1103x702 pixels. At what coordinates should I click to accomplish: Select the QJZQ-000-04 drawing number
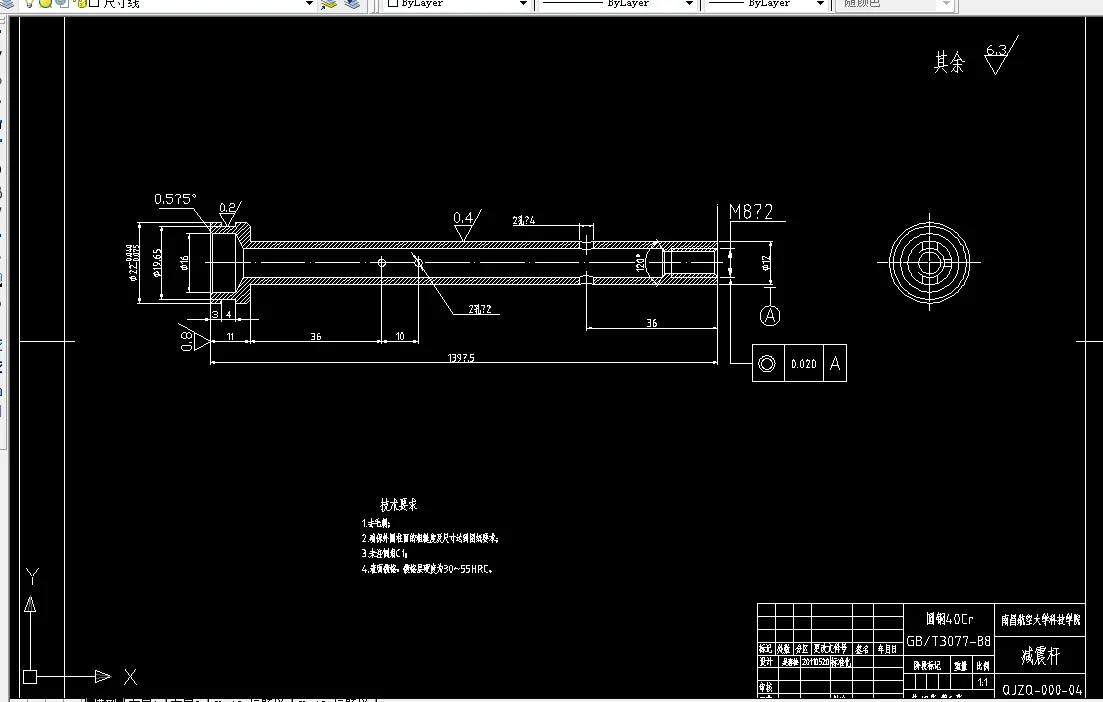coord(1042,690)
